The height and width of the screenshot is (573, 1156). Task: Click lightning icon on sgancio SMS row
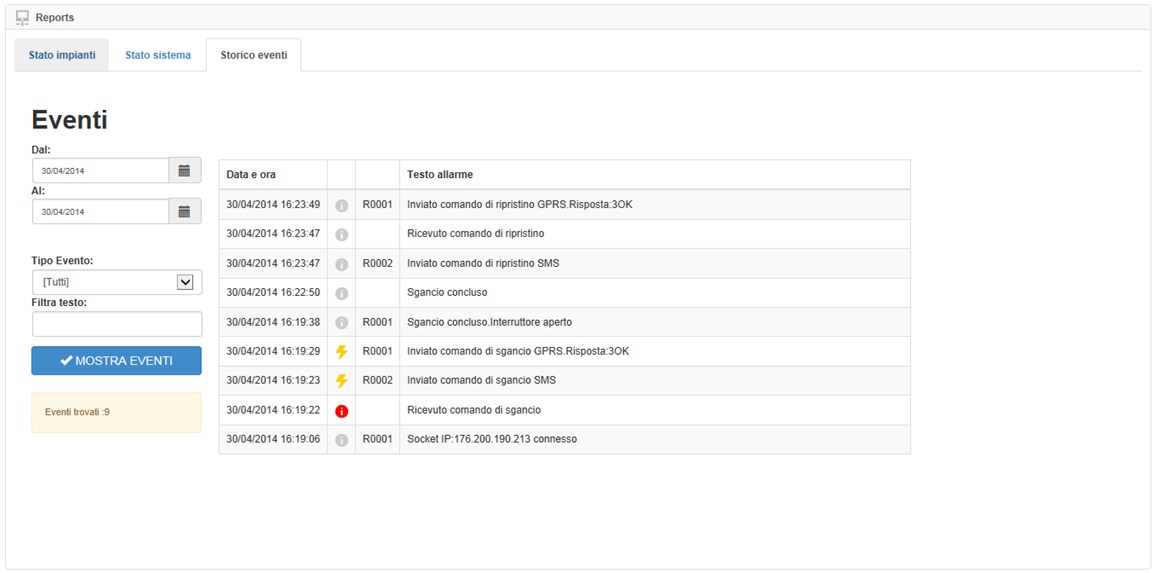point(341,381)
